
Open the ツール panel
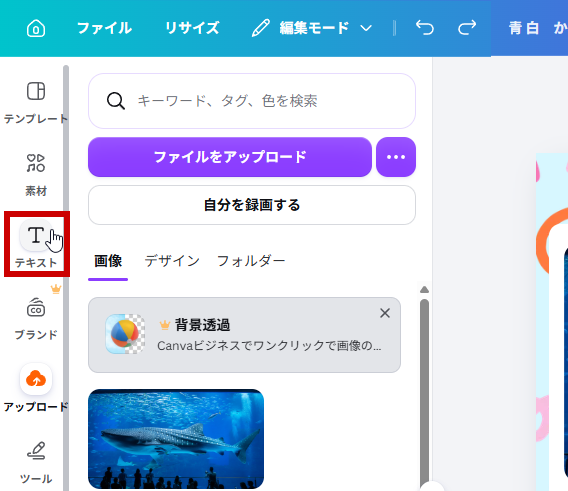coord(36,462)
